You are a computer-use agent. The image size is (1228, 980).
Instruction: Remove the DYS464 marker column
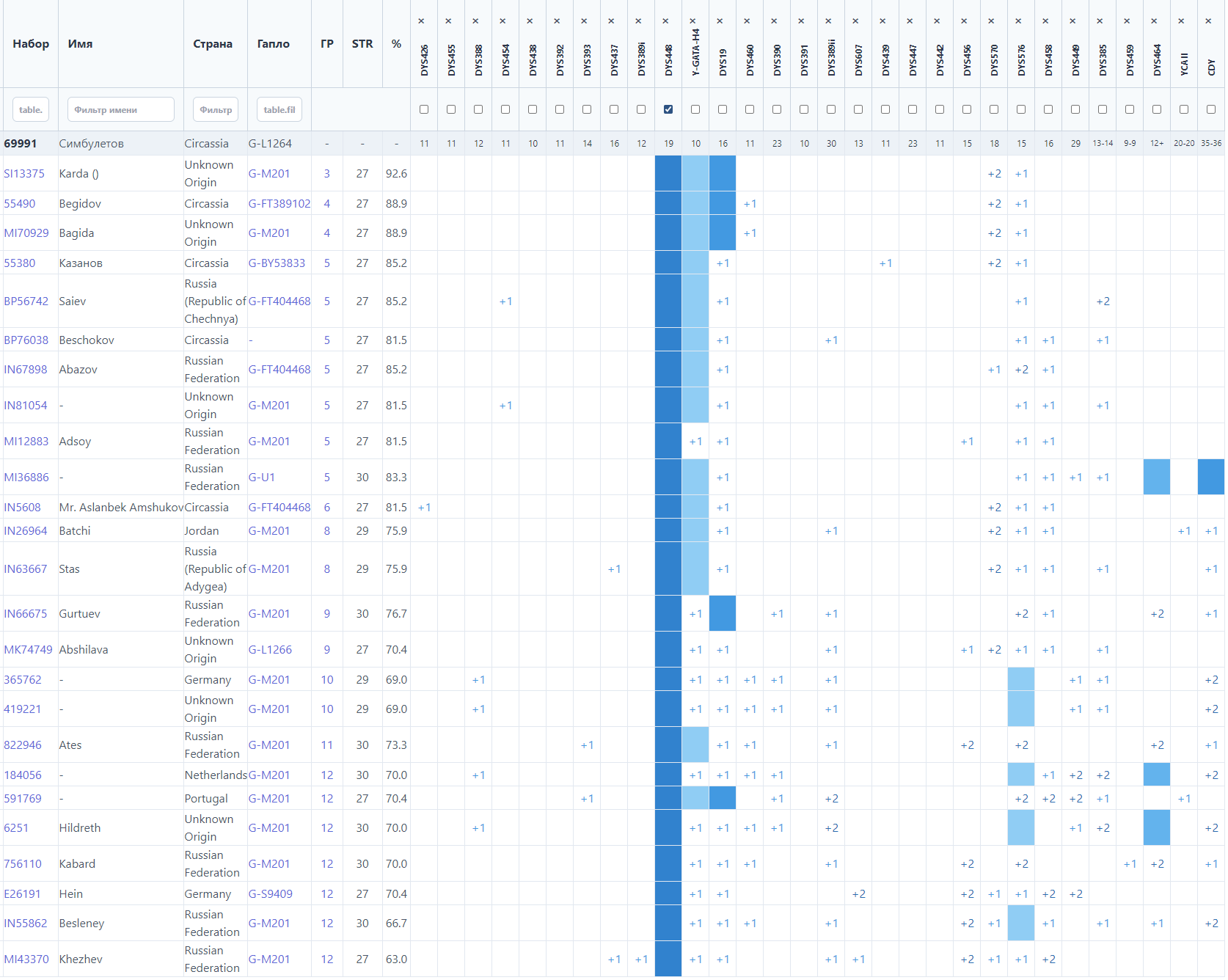pos(1154,21)
